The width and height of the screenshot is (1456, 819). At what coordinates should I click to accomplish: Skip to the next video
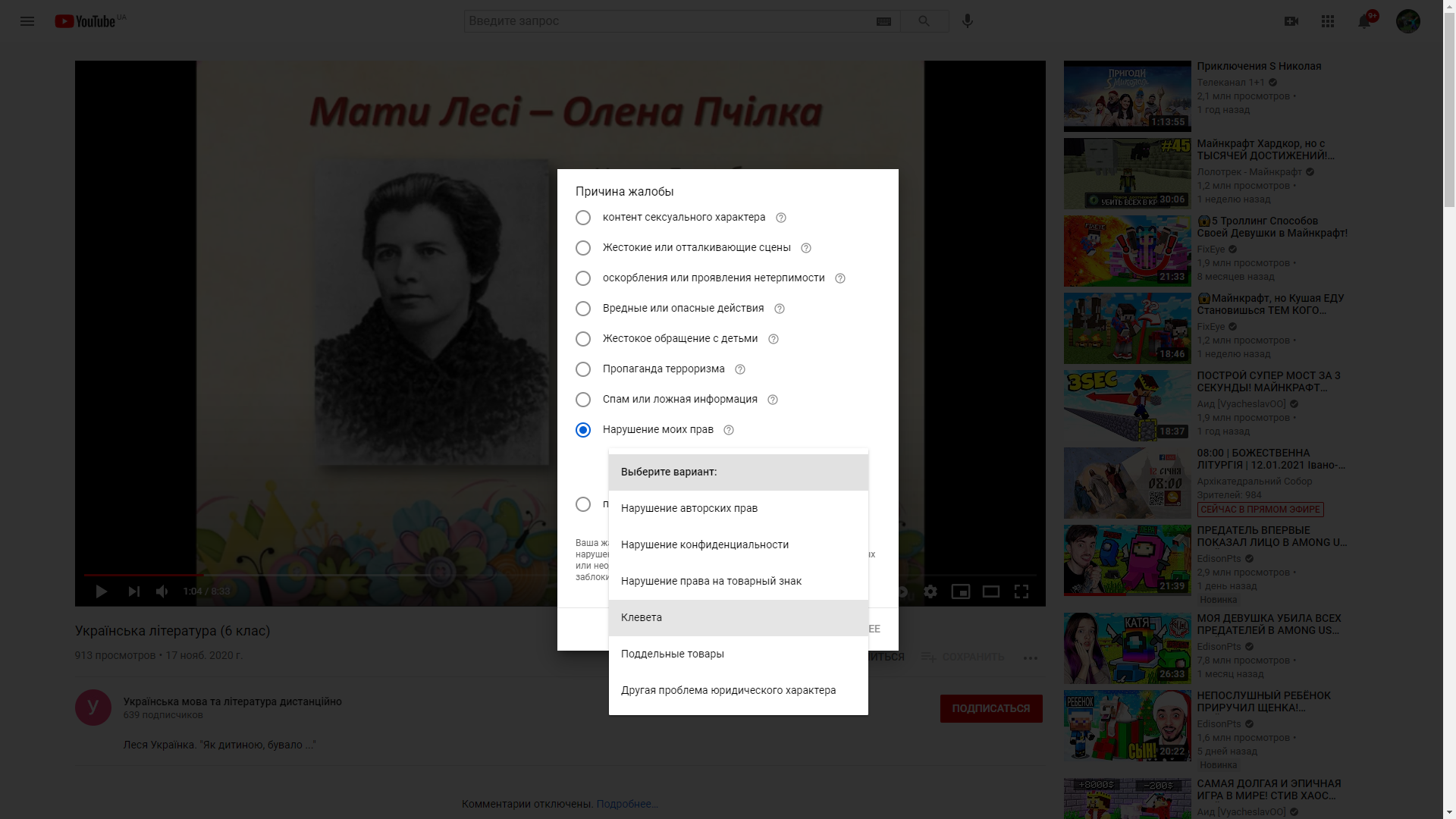134,591
